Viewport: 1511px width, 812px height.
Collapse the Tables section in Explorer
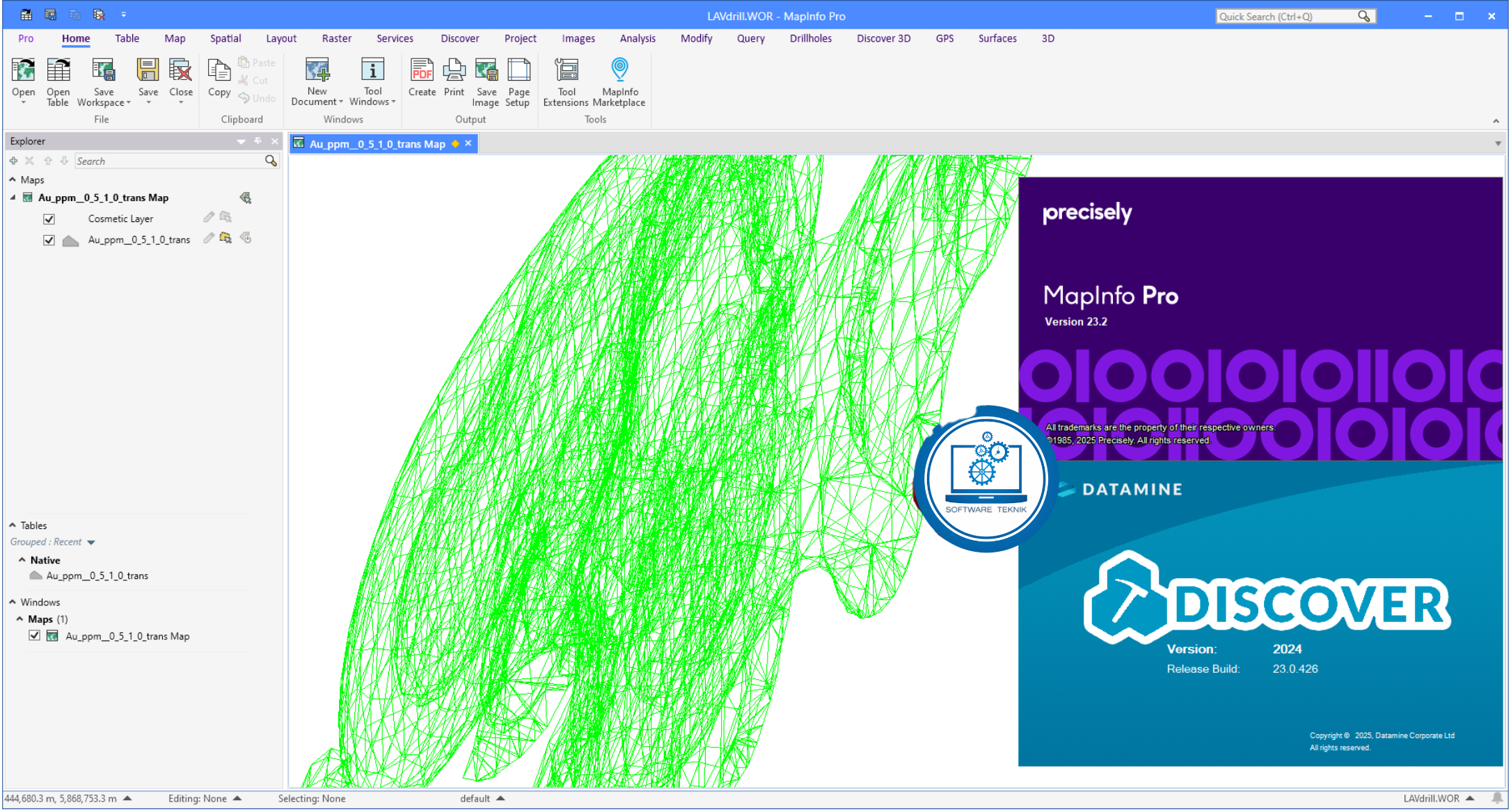pos(13,525)
